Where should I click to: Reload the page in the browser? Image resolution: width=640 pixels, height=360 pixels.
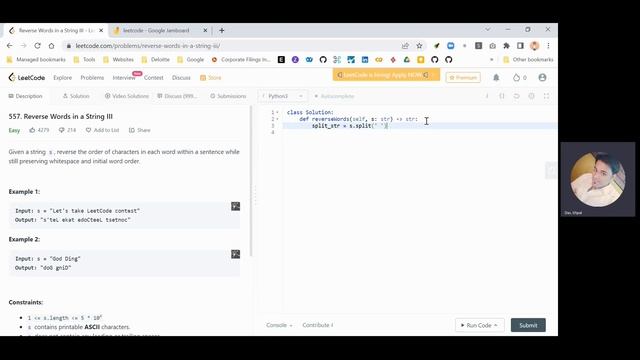38,46
